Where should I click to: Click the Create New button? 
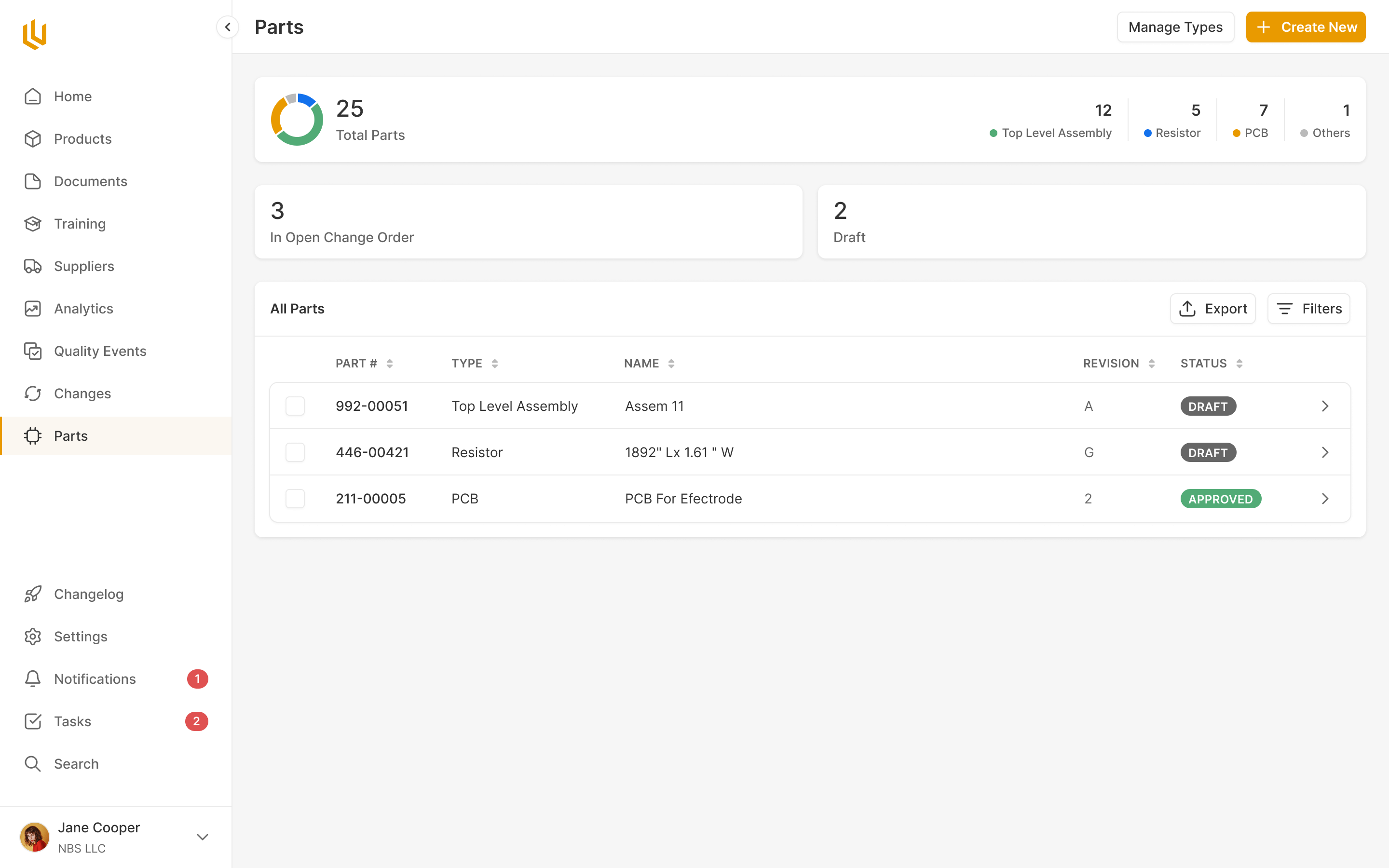1305,27
